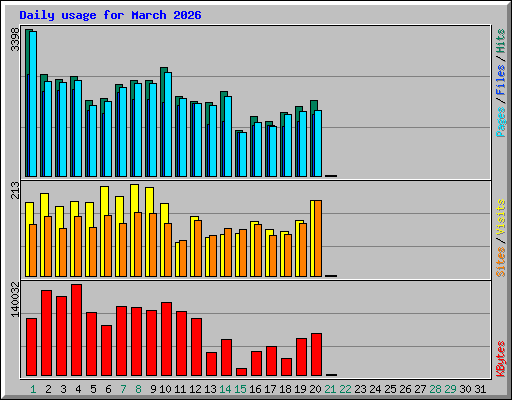Click day label 13 on the x-axis
512x400 pixels.
(x=210, y=389)
